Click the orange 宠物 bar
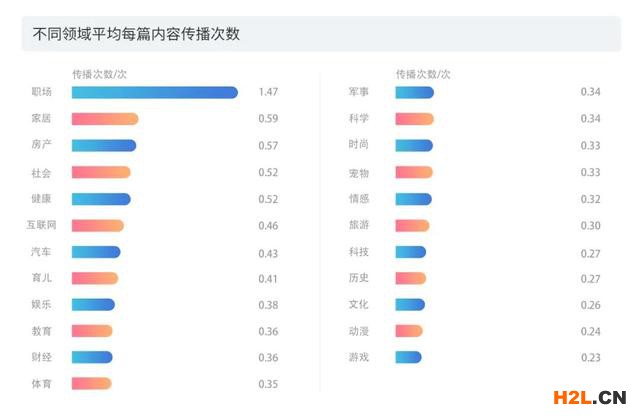The height and width of the screenshot is (420, 640). (x=413, y=172)
